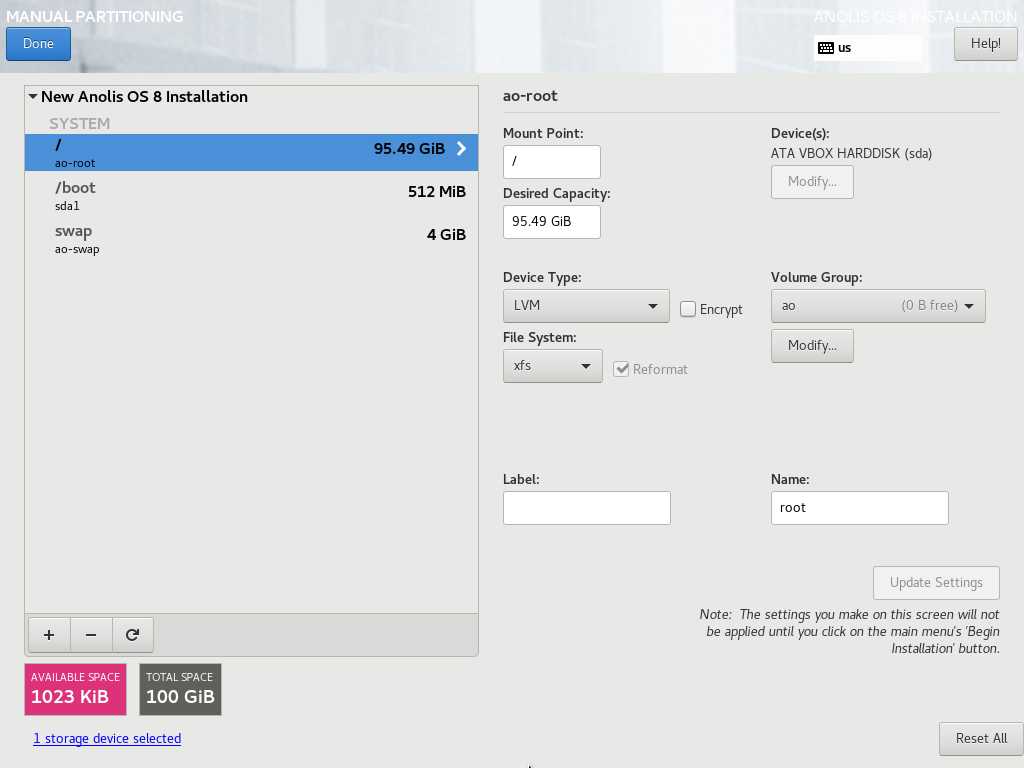Screen dimensions: 1024x768
Task: Open the File System xfs dropdown
Action: (552, 366)
